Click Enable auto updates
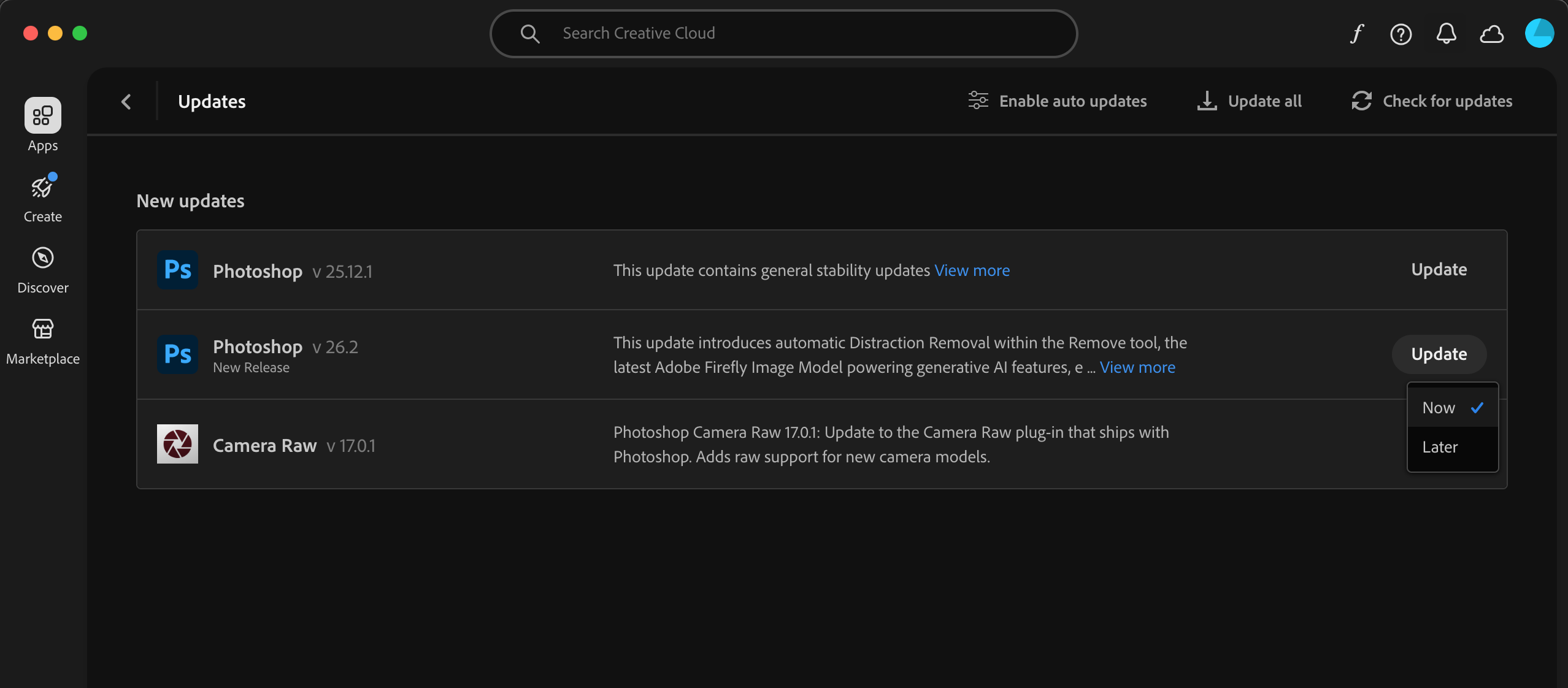Screen dimensions: 1568x688 [1057, 101]
